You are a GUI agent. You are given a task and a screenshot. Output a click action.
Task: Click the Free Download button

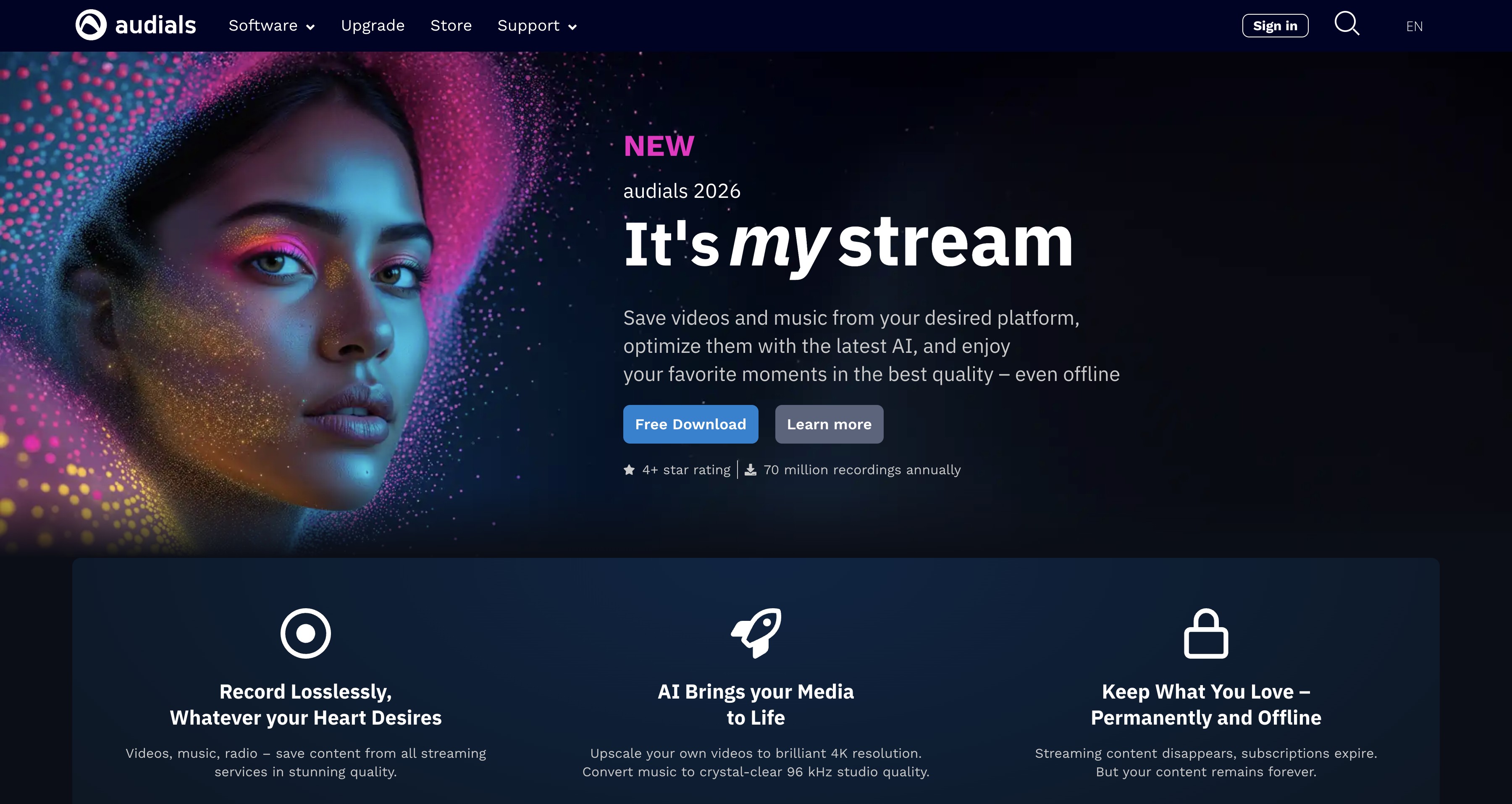point(690,424)
